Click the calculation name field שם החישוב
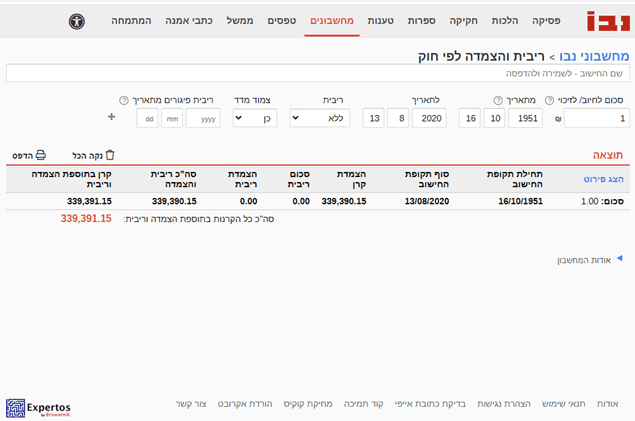 pos(318,73)
